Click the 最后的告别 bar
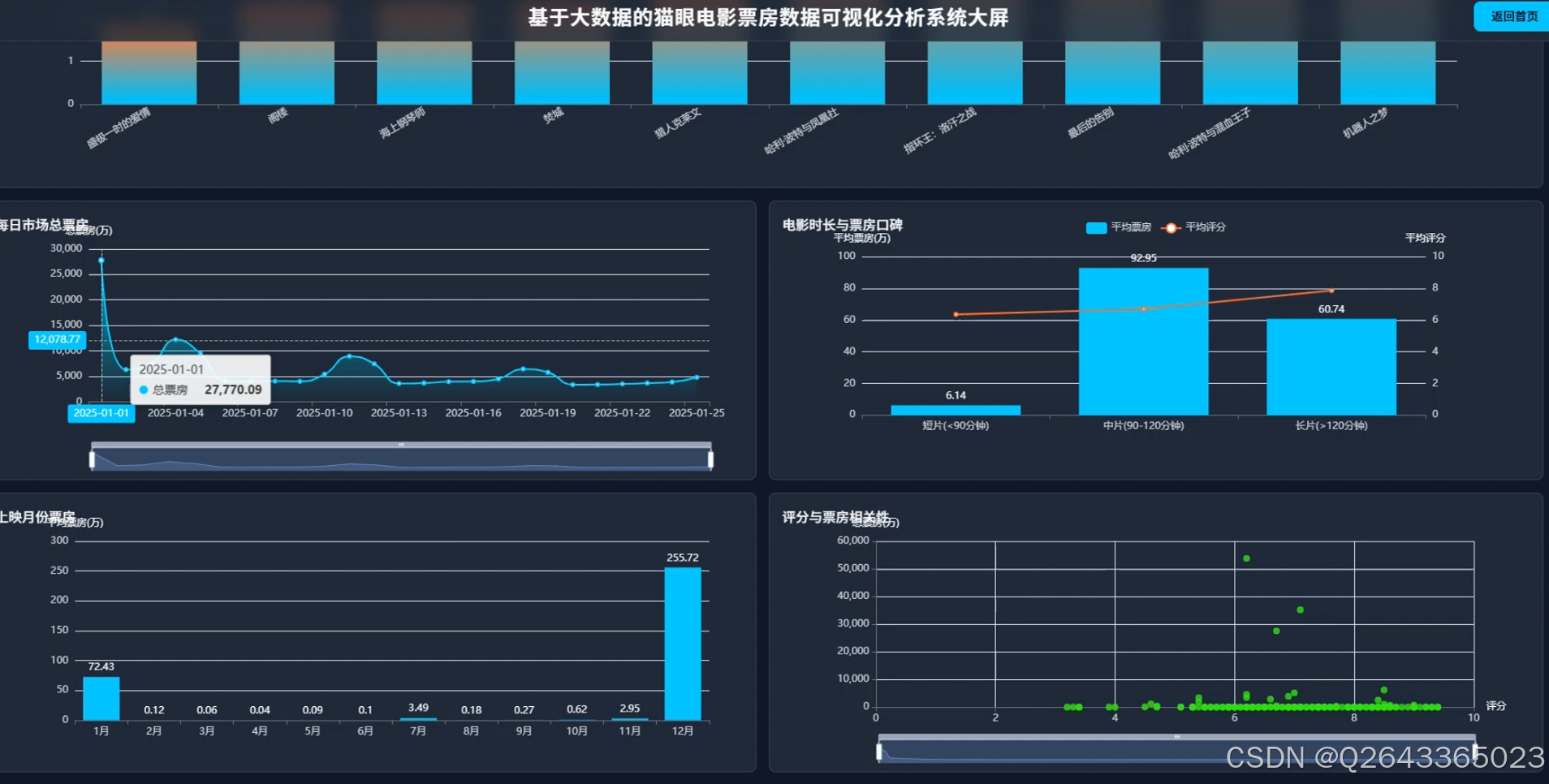 (x=1112, y=72)
